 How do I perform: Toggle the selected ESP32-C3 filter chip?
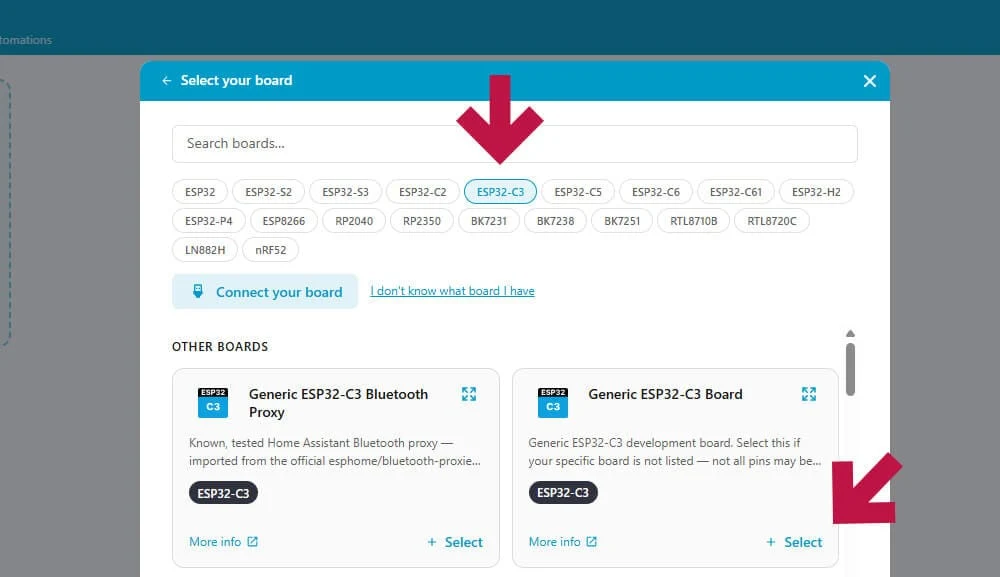coord(500,192)
